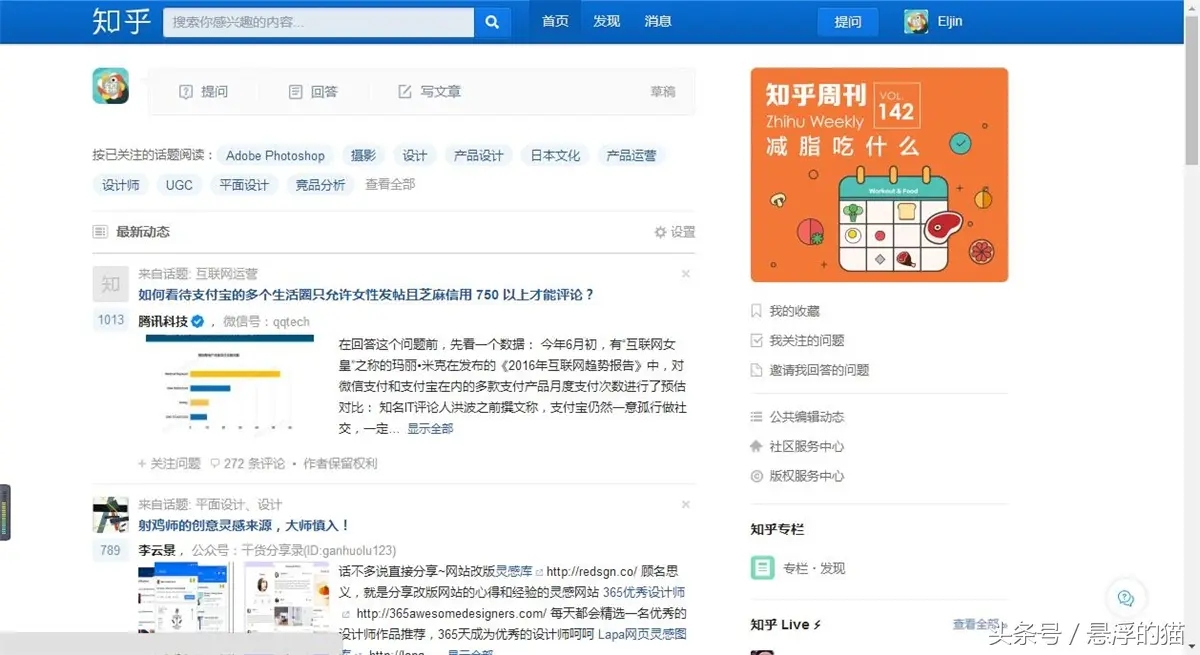Open 专栏 · 发现 link
Image resolution: width=1200 pixels, height=655 pixels.
point(814,568)
